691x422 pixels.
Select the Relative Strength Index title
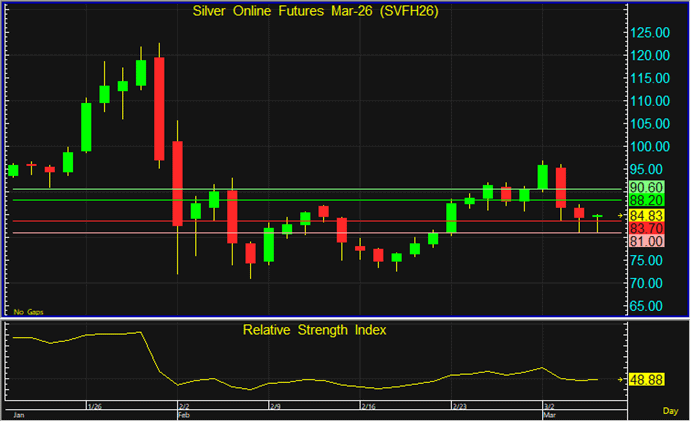314,328
